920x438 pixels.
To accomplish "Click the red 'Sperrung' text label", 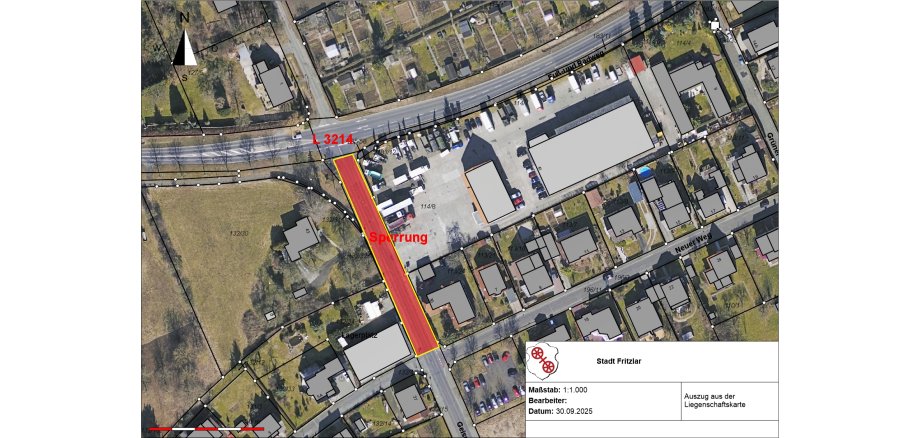I will click(398, 238).
